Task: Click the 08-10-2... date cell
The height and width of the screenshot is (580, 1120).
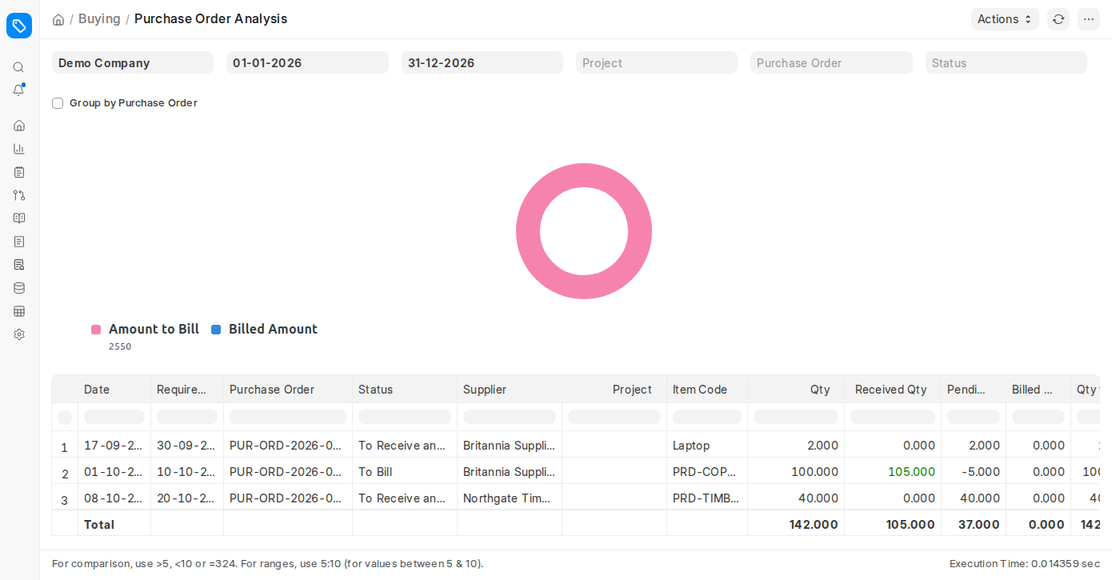Action: 114,498
